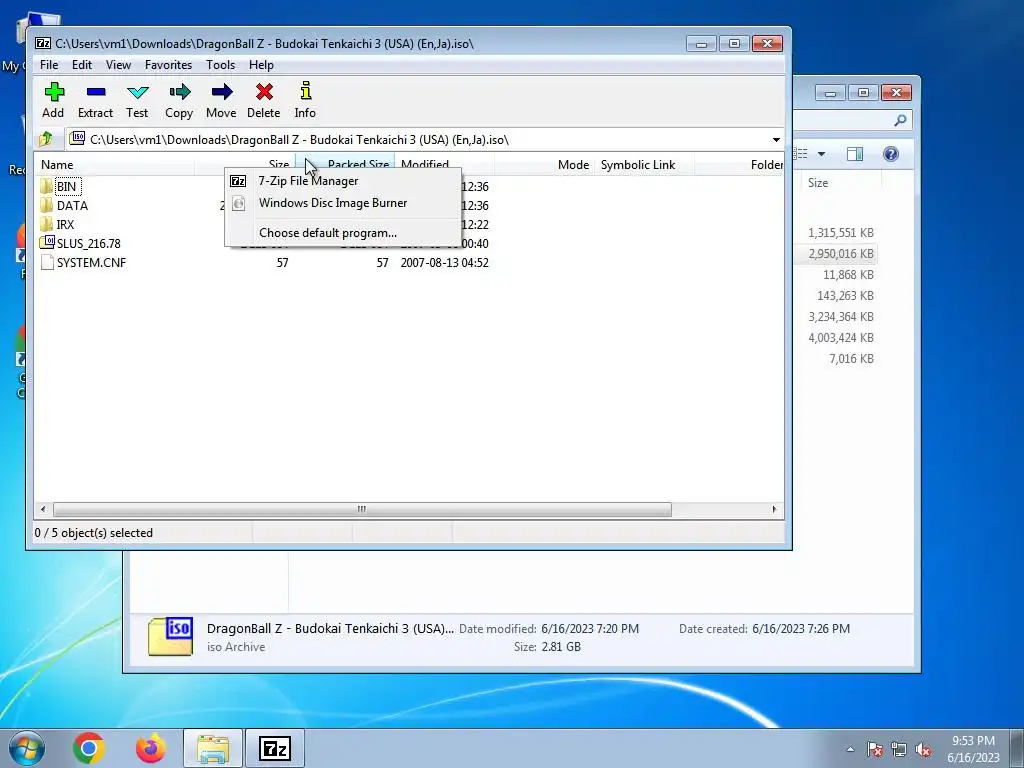Sort by Symbolic Link column header
The height and width of the screenshot is (768, 1024).
645,165
